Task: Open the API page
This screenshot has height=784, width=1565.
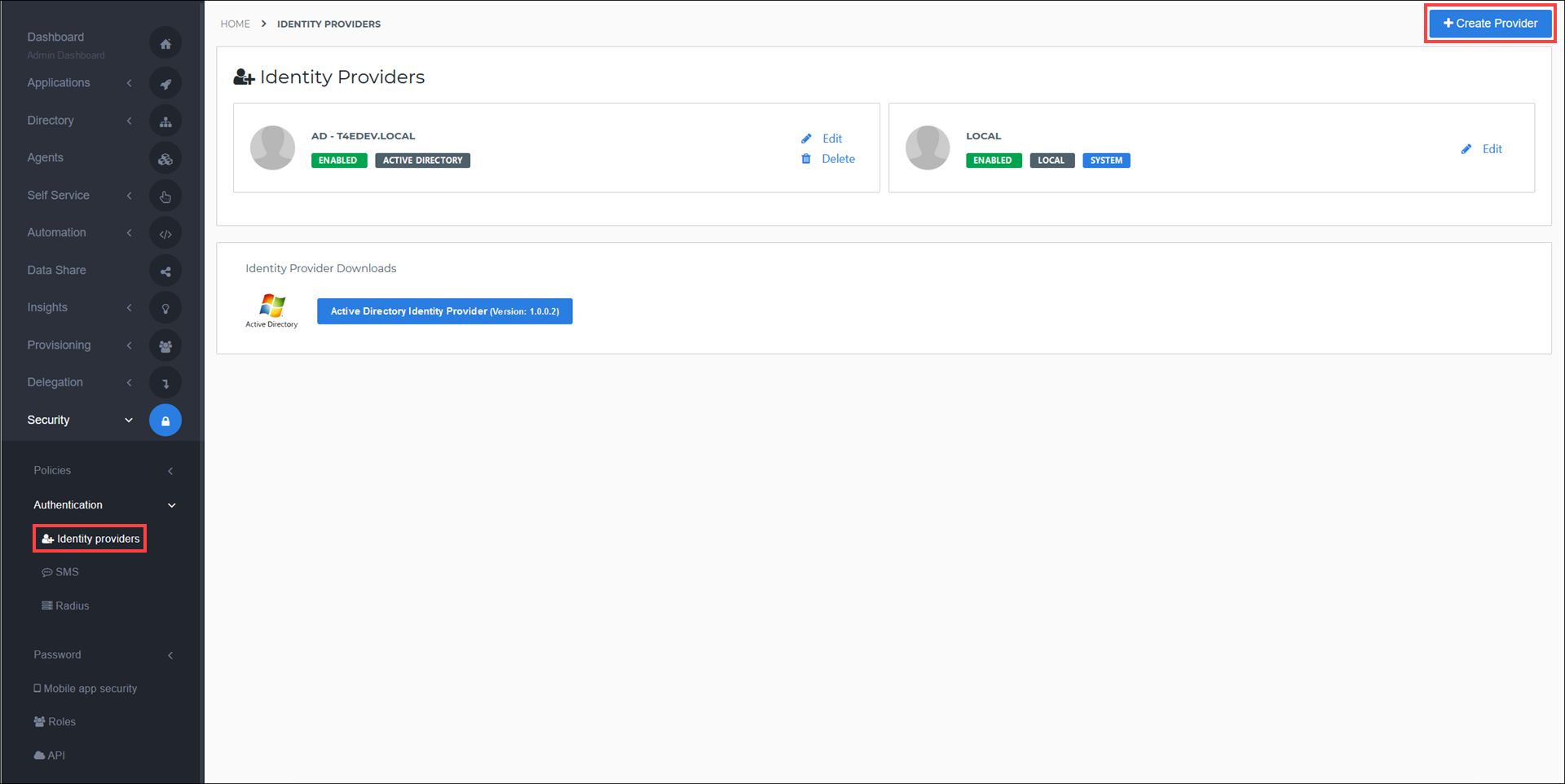Action: (50, 755)
